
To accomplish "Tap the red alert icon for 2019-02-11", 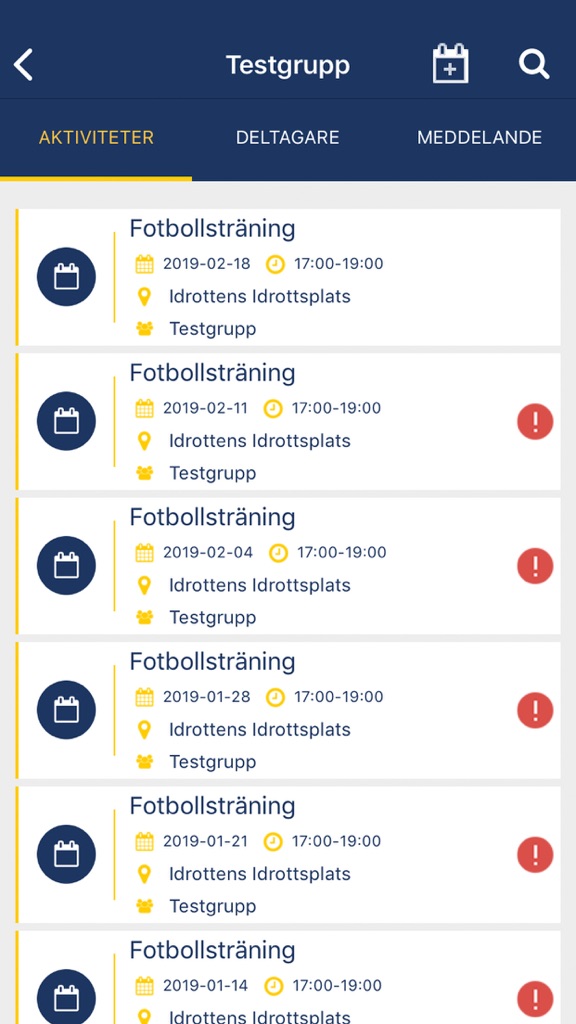I will click(535, 422).
